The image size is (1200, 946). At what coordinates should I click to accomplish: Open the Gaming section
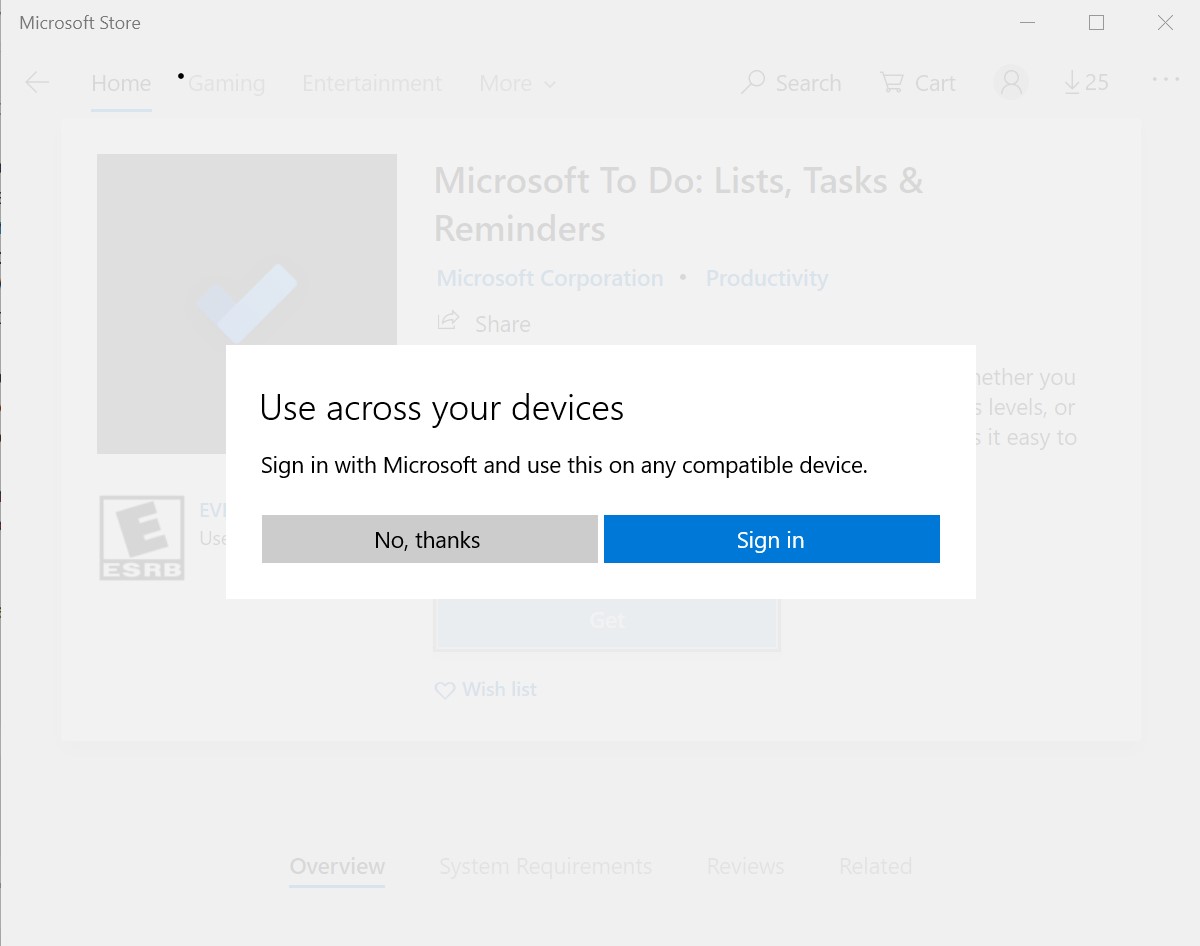coord(225,83)
